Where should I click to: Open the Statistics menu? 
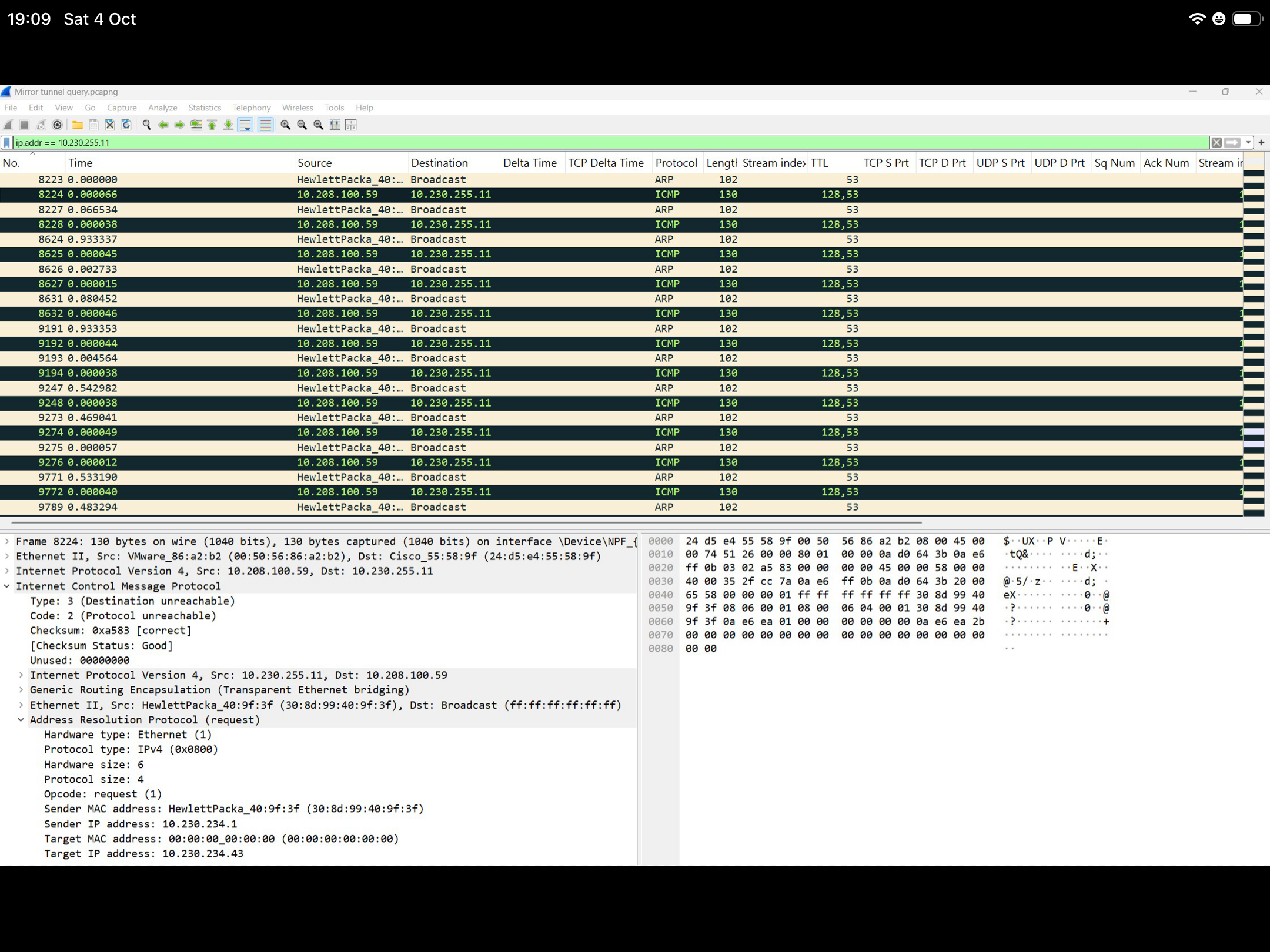pyautogui.click(x=204, y=108)
